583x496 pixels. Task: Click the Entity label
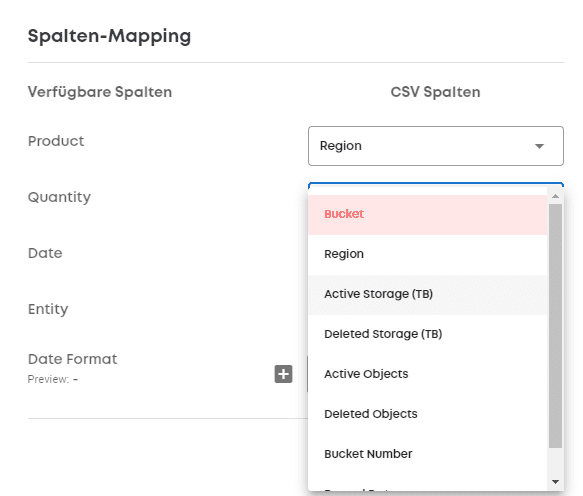click(x=48, y=309)
